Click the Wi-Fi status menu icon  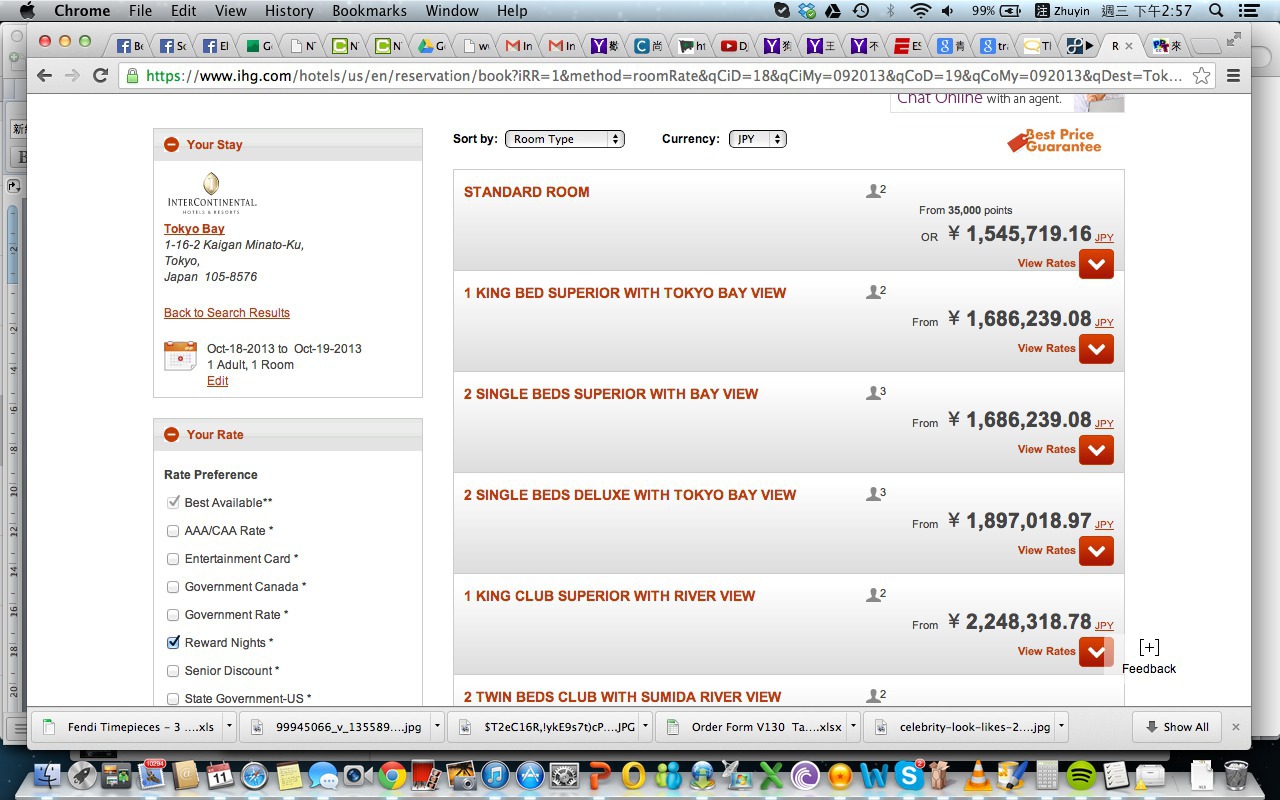[920, 11]
